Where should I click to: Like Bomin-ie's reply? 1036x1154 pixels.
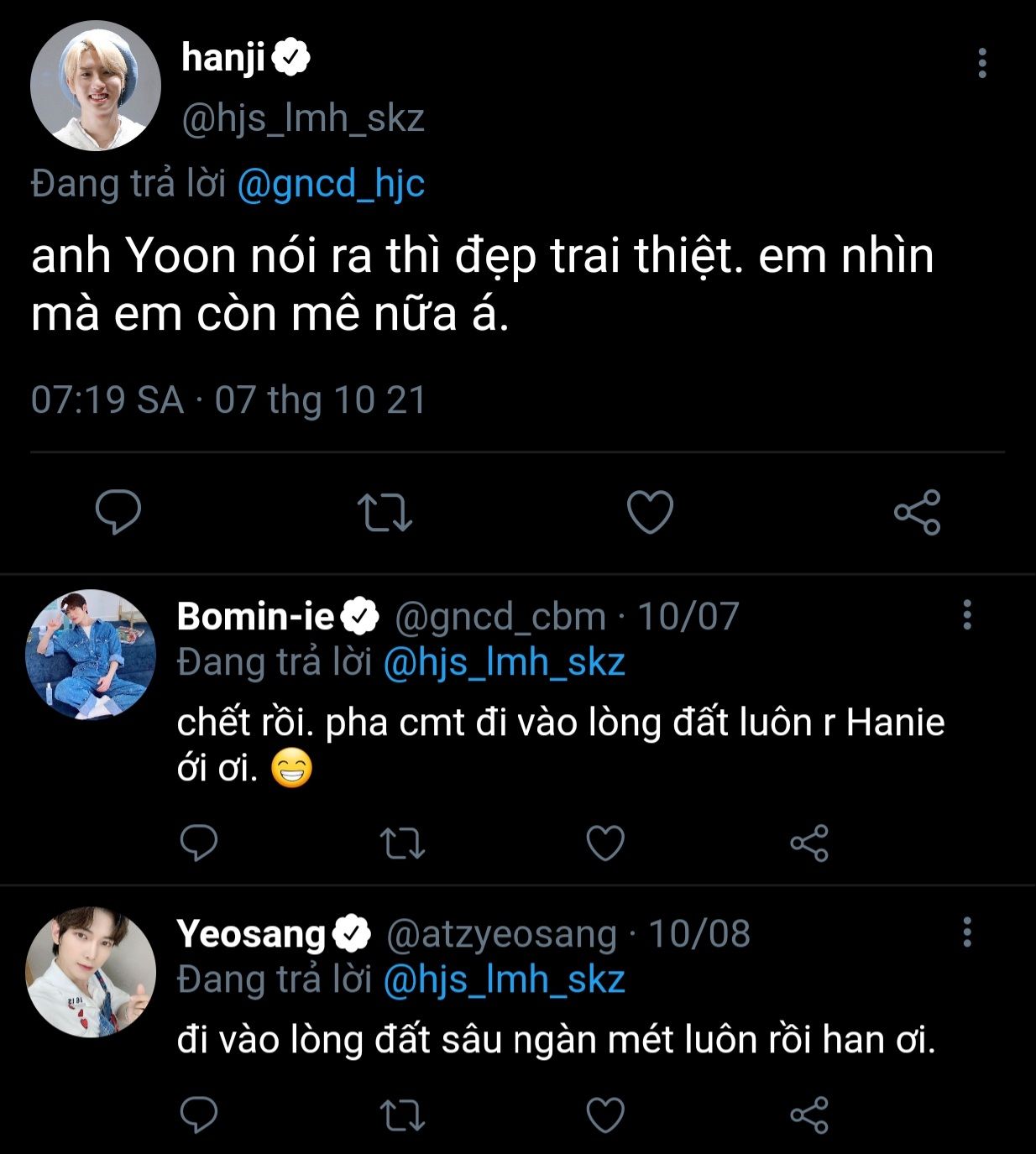605,843
